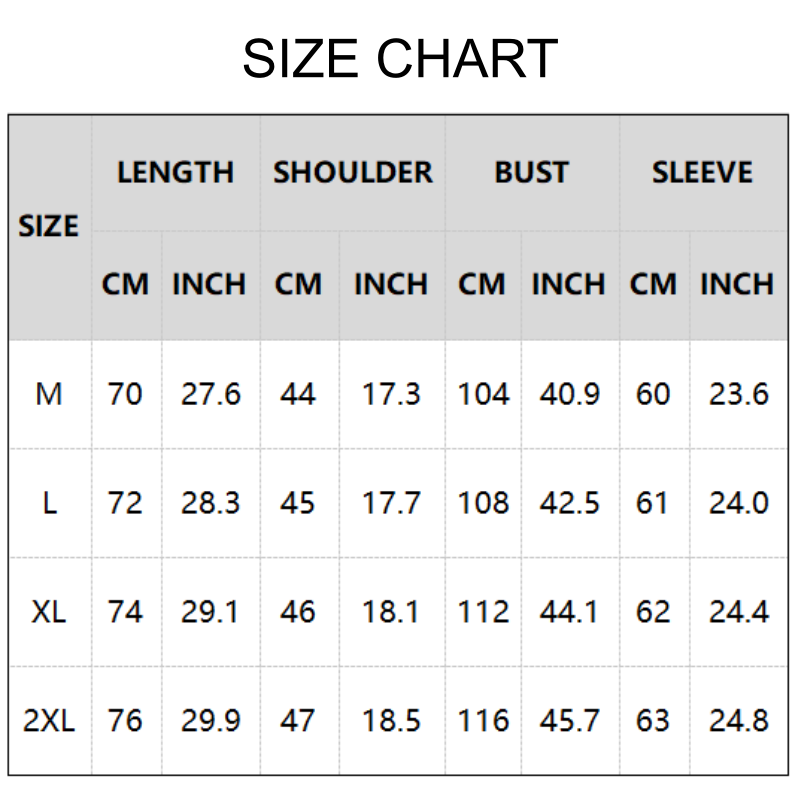Click sleeve value 24.0 inches for L

(739, 503)
